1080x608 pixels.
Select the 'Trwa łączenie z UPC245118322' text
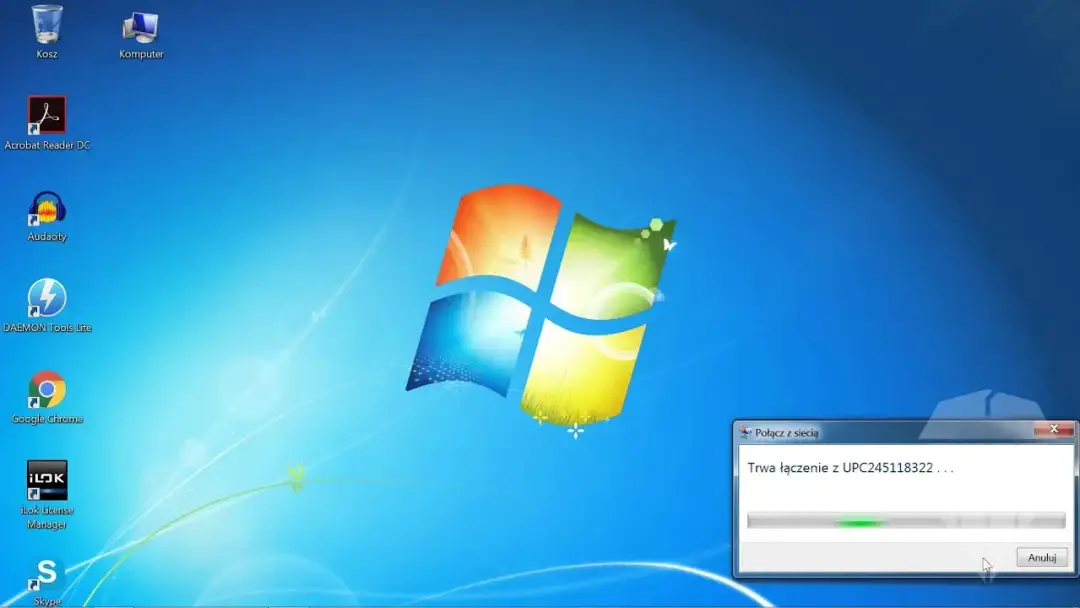click(851, 467)
